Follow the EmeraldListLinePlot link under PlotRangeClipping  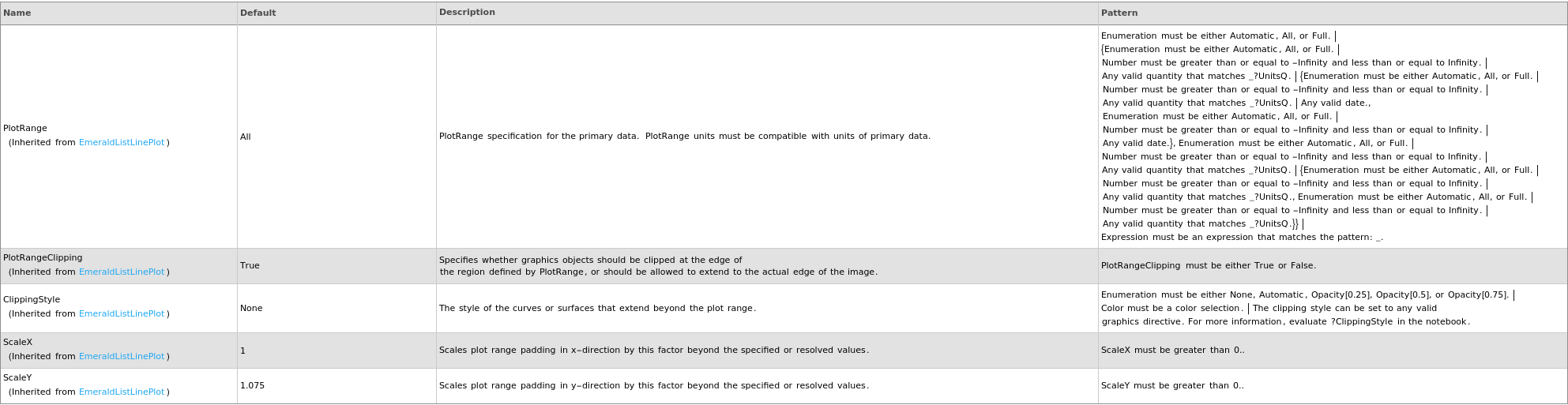pyautogui.click(x=122, y=272)
